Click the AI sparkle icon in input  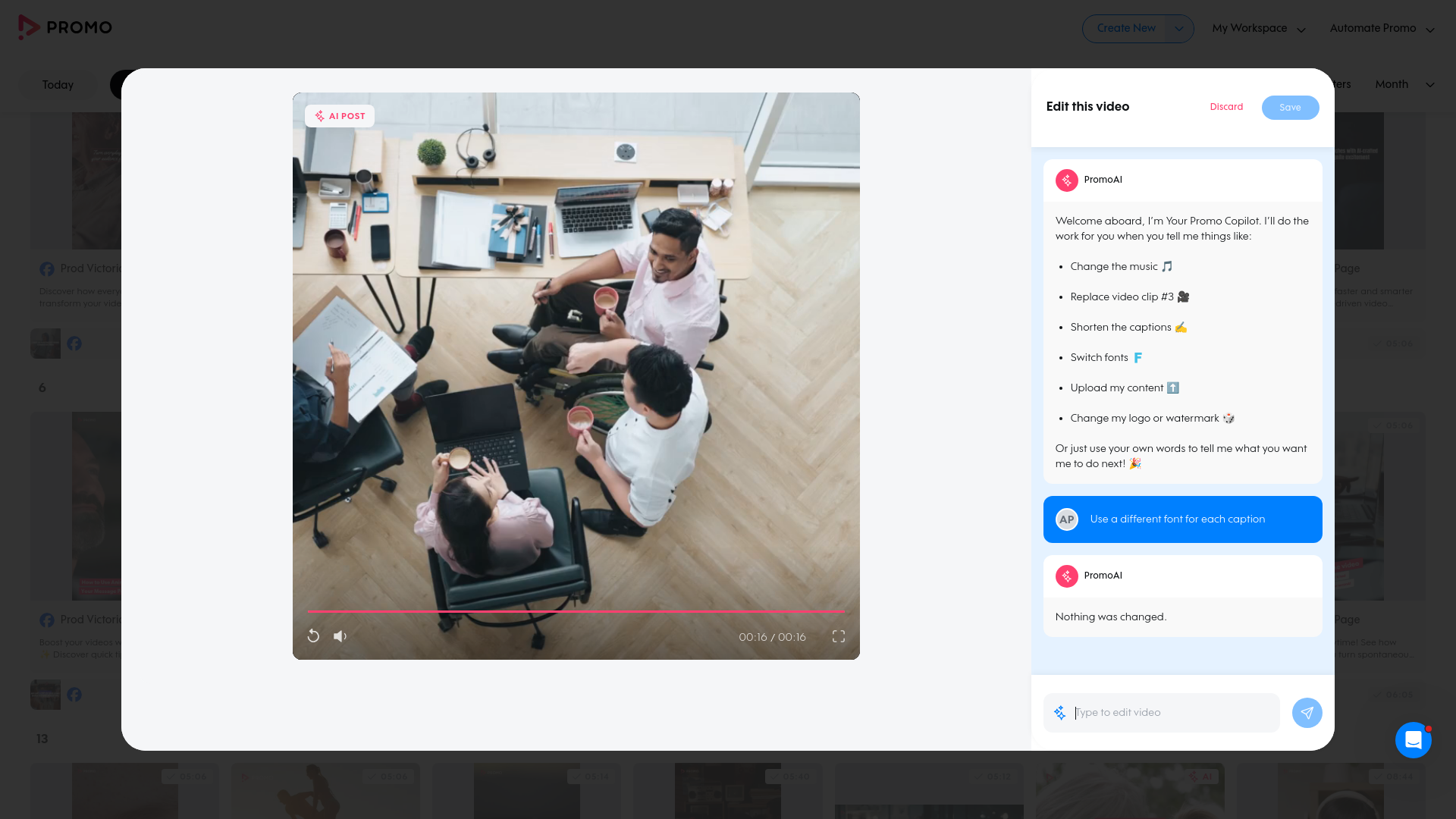click(1060, 713)
